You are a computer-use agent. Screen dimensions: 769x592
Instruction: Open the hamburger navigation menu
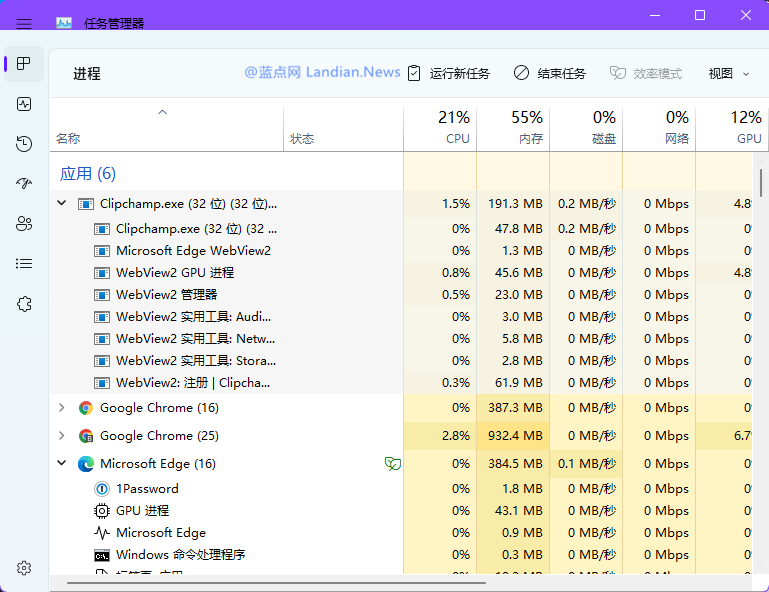(24, 23)
